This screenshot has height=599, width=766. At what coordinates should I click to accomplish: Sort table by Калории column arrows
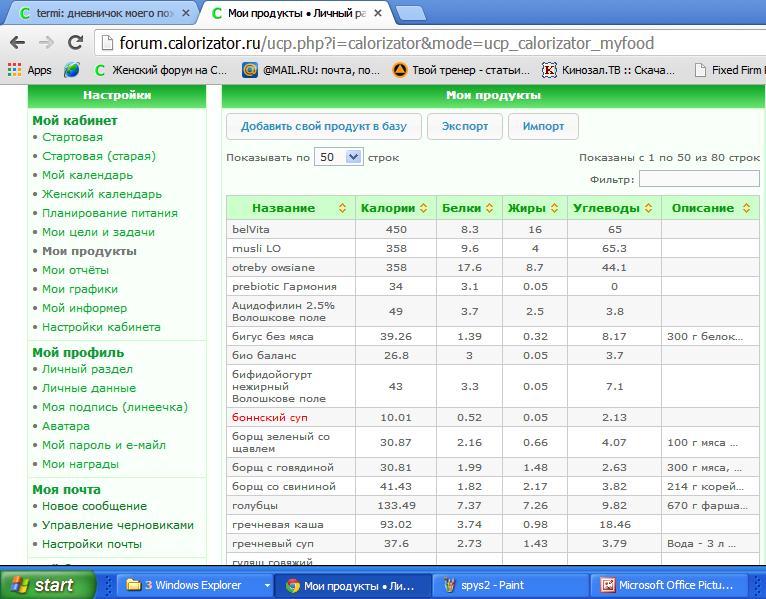point(424,208)
